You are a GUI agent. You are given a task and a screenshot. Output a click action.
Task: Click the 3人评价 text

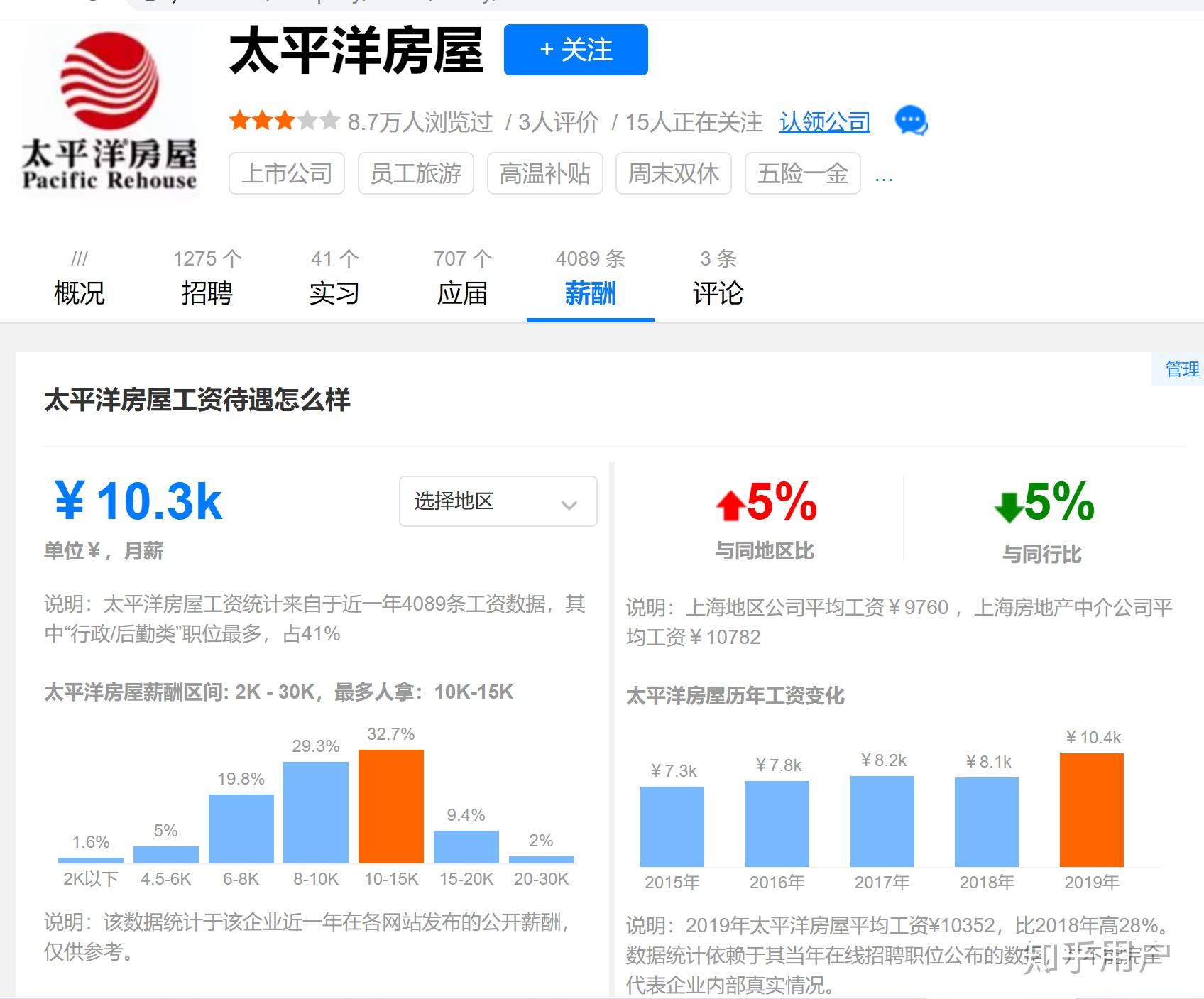point(559,122)
